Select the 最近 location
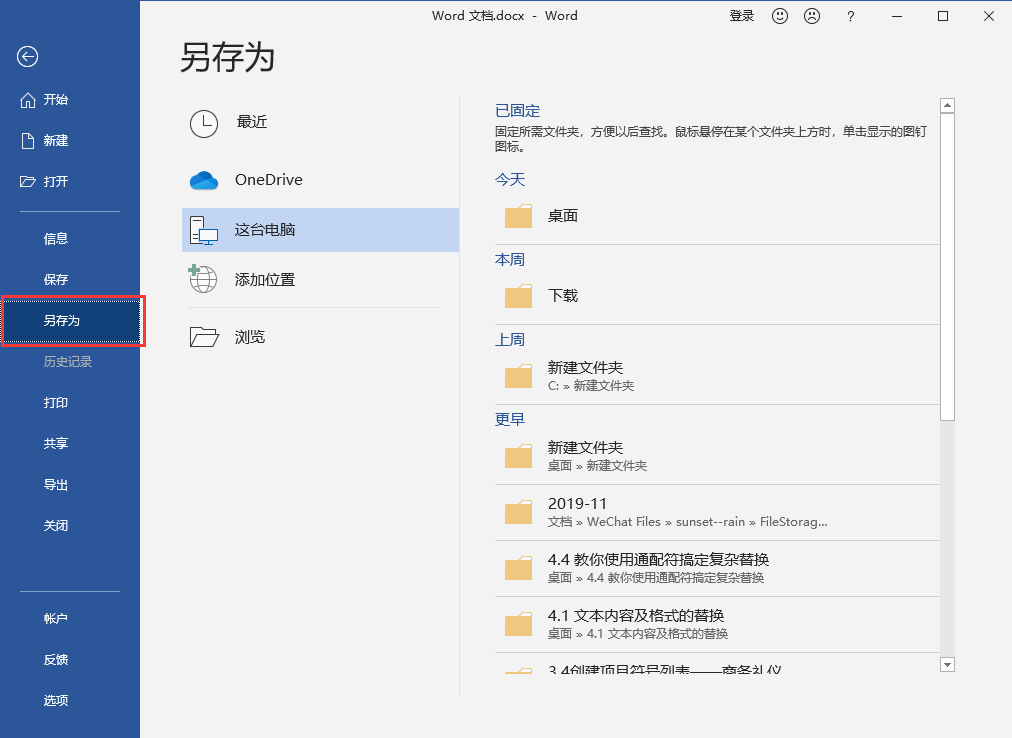 point(252,122)
